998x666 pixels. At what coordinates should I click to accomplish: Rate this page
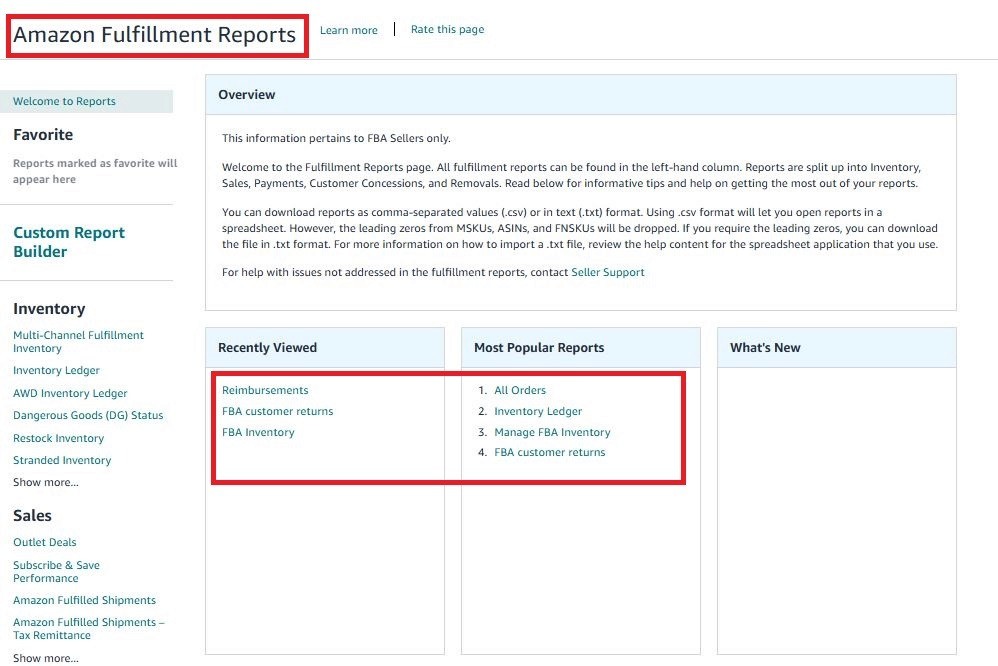click(447, 29)
